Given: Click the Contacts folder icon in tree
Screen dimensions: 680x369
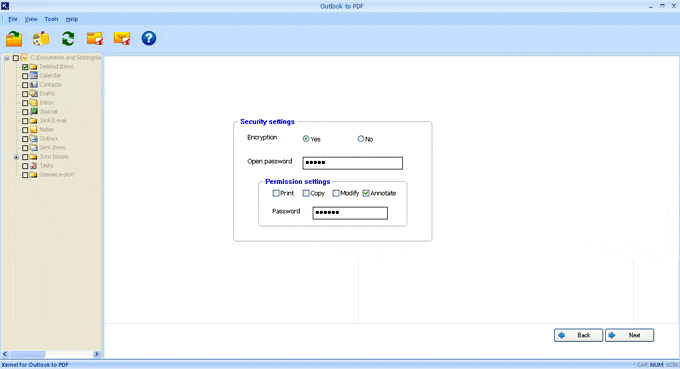Looking at the screenshot, I should [33, 85].
